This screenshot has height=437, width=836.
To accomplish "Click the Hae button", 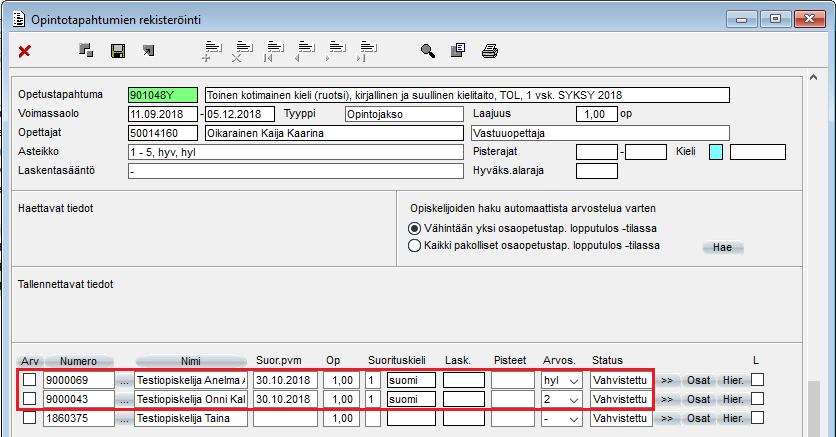I will 722,247.
